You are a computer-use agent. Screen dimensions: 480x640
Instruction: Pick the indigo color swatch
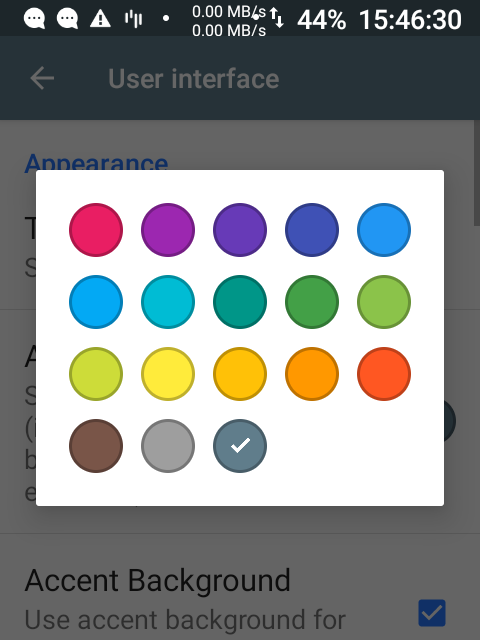[x=312, y=230]
